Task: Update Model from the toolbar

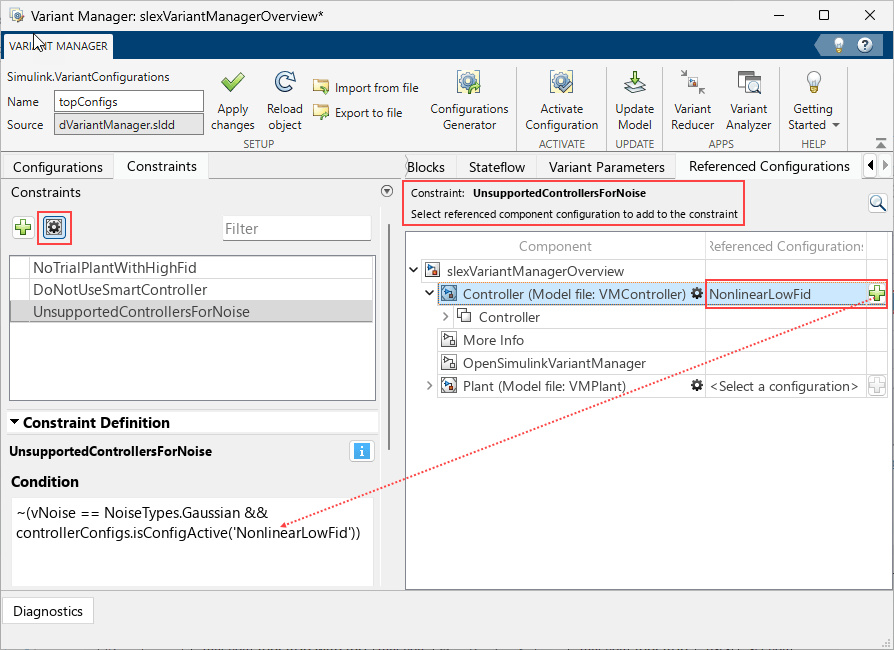Action: (635, 101)
